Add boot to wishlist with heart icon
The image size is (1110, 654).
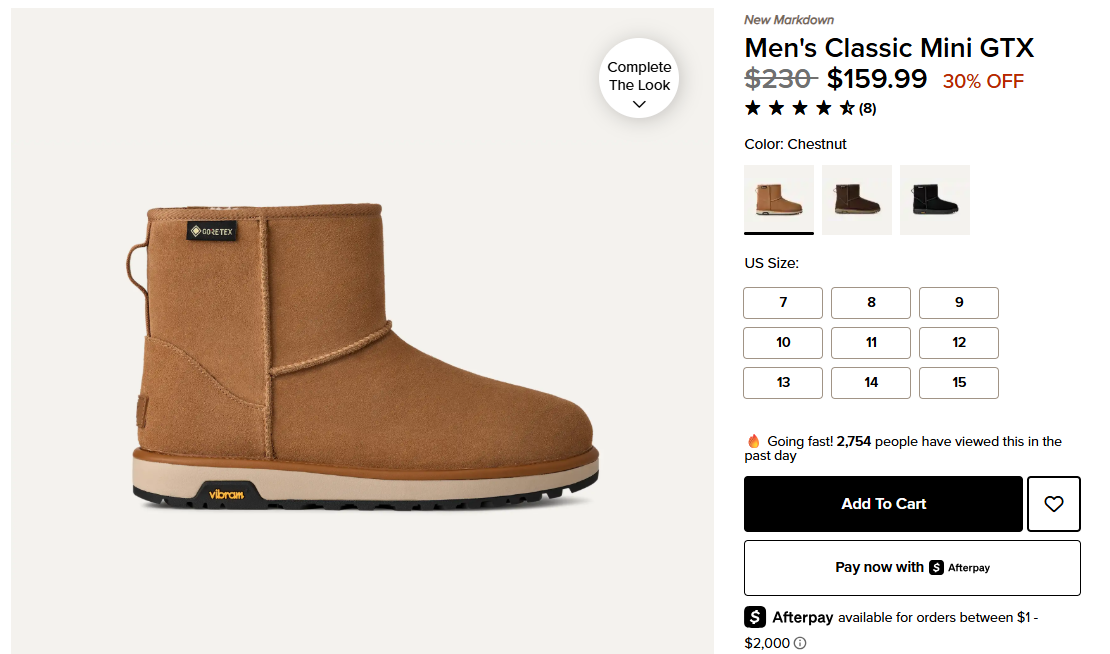click(1053, 504)
